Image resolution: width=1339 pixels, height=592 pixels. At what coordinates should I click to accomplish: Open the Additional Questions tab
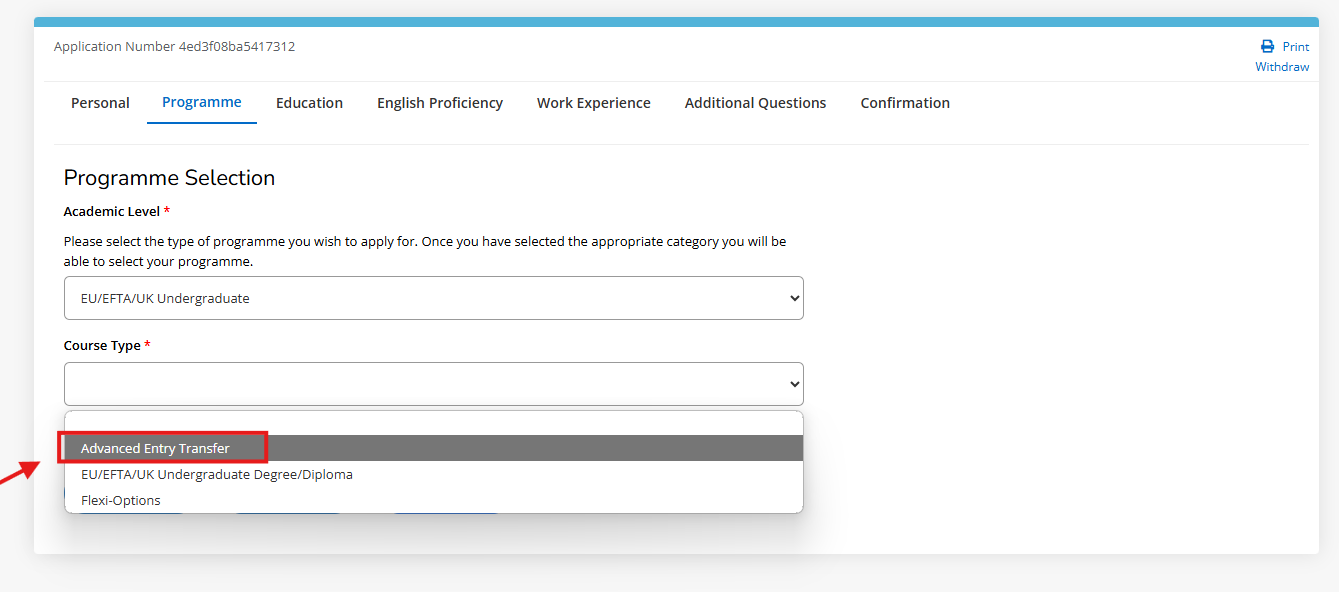pos(755,102)
